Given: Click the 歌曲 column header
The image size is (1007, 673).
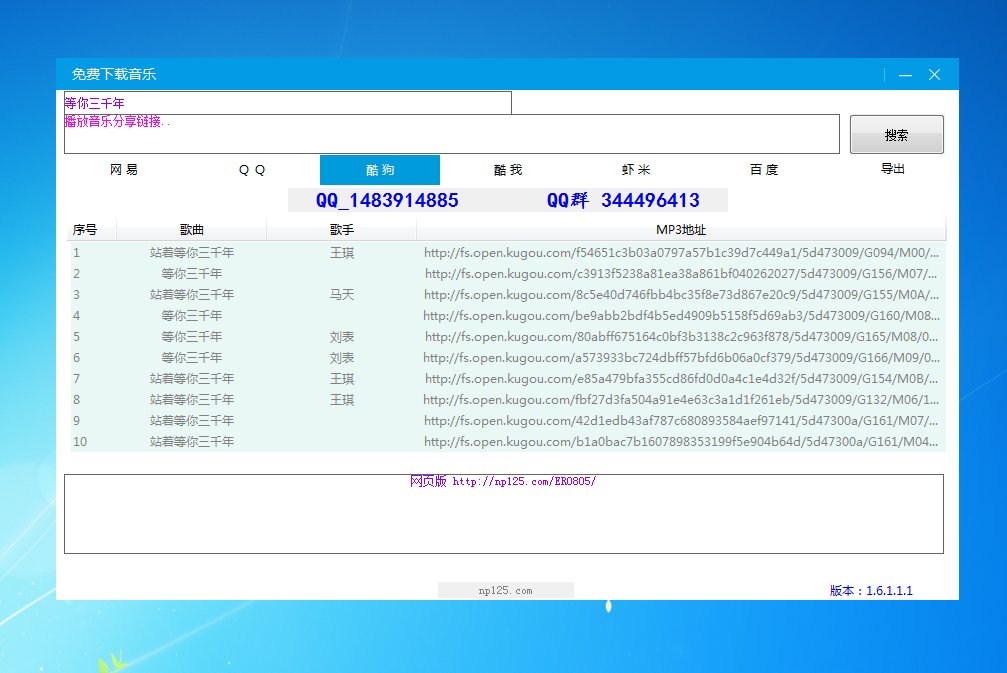Looking at the screenshot, I should point(192,231).
